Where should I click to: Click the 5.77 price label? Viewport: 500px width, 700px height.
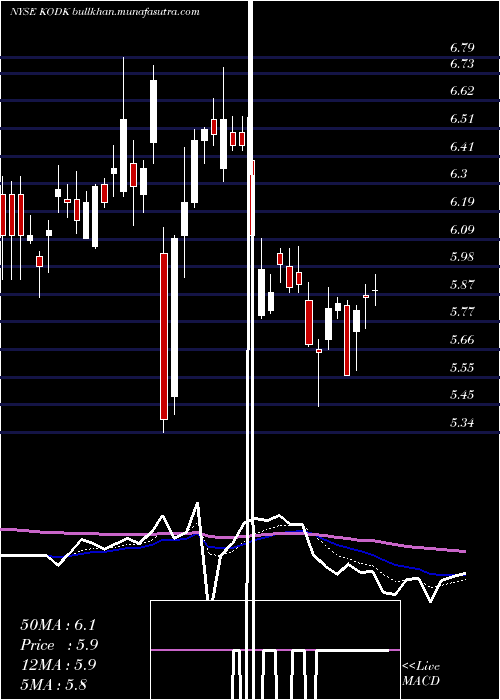coord(462,312)
